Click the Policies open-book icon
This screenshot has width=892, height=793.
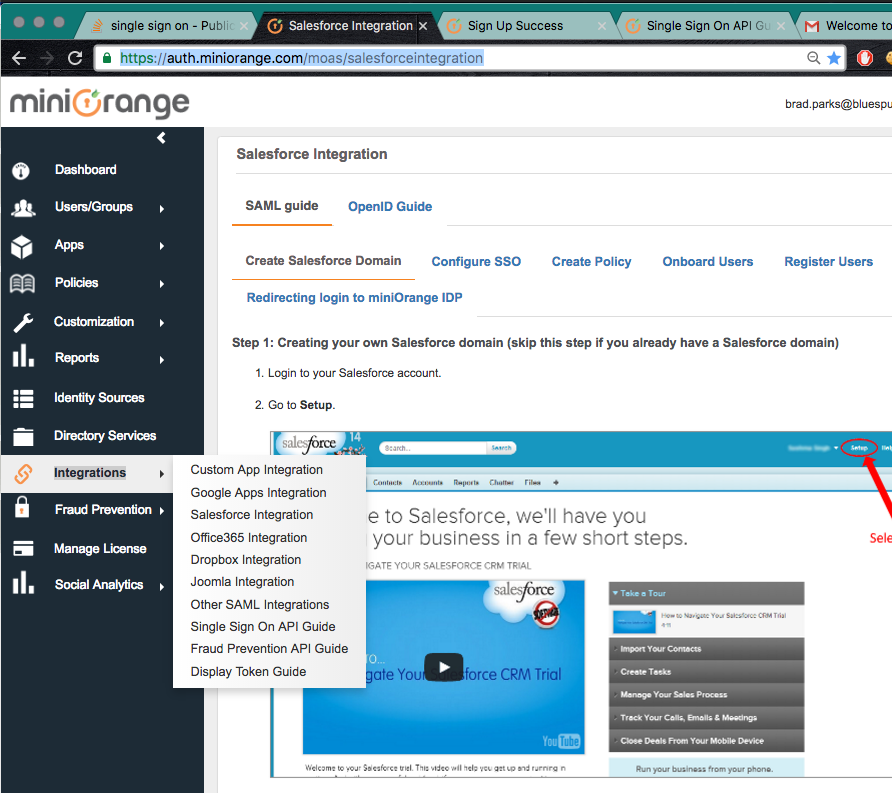(x=23, y=283)
